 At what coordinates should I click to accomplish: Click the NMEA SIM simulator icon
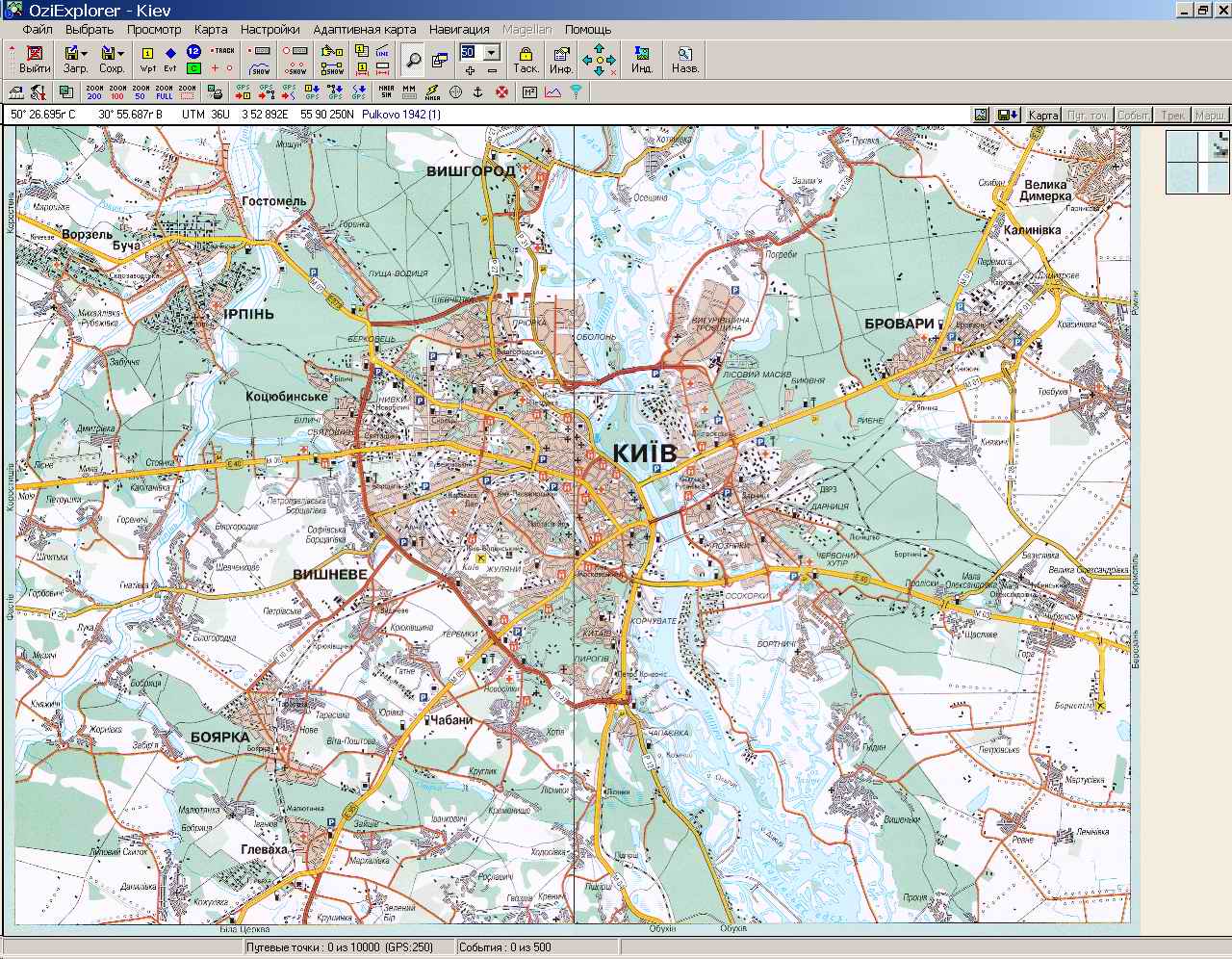[386, 92]
